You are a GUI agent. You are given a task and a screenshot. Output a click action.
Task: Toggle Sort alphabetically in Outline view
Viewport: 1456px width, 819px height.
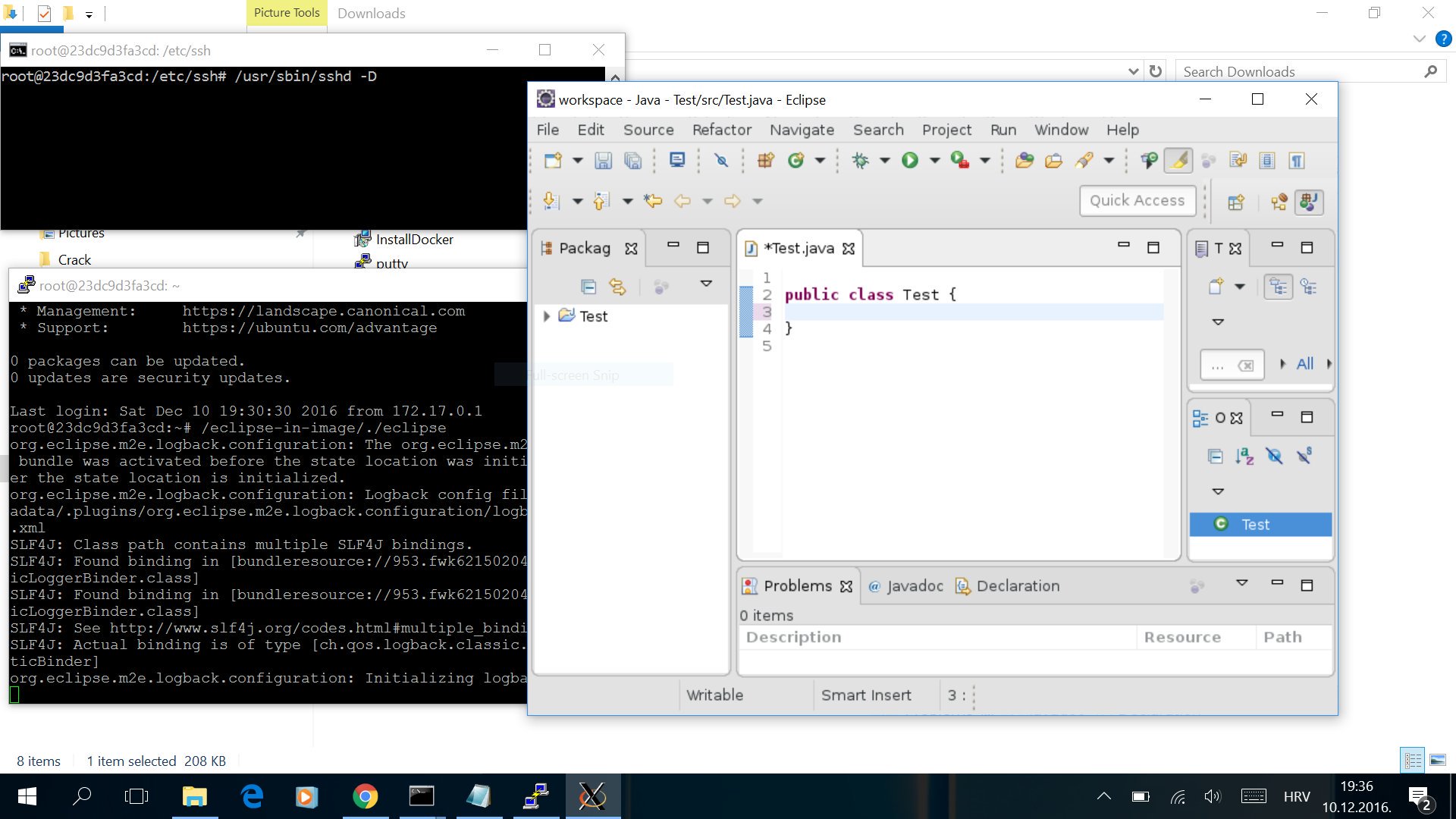pos(1244,456)
